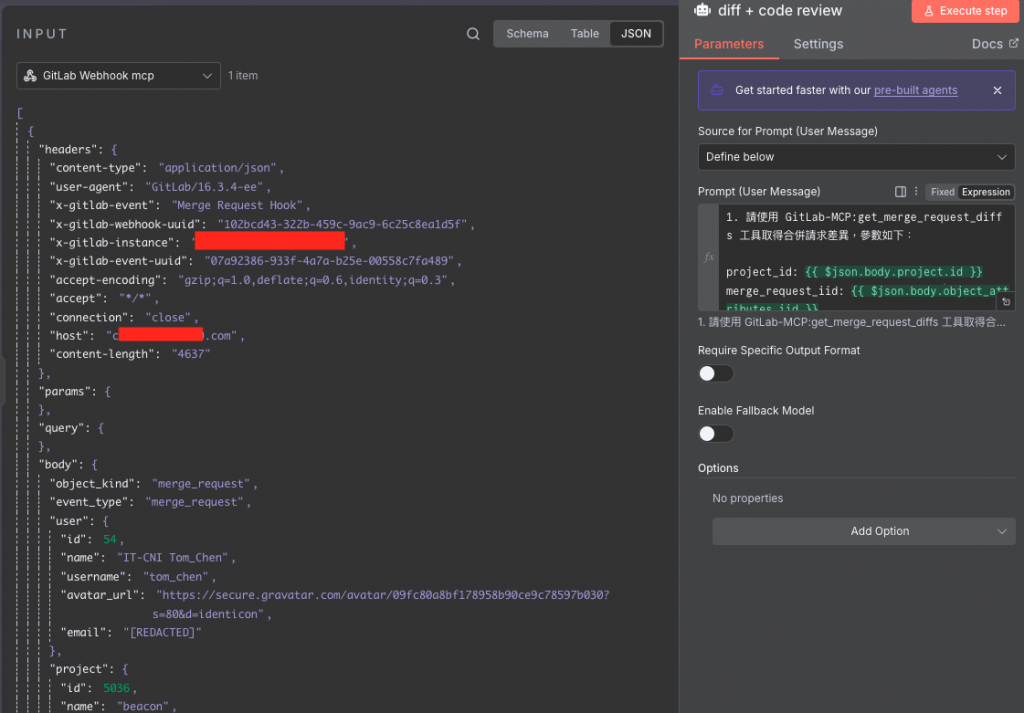Screen dimensions: 1024x713
Task: Click the project id 5036 value
Action: [116, 688]
